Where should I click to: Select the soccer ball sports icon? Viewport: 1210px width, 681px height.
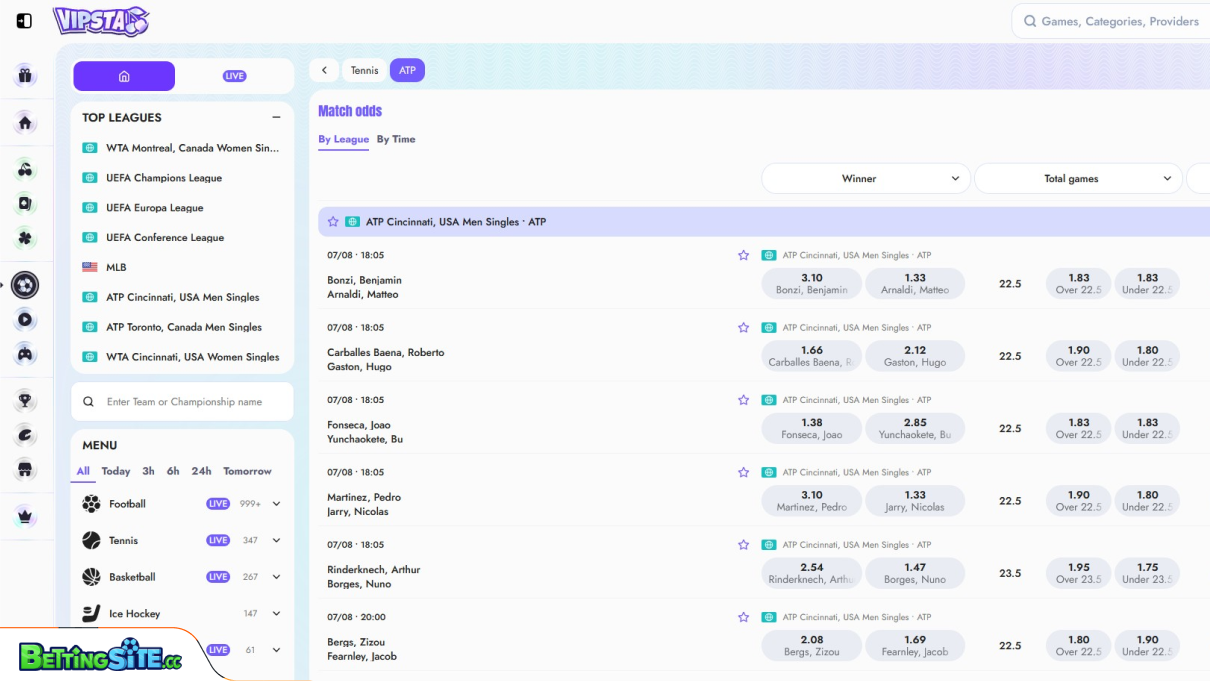(x=25, y=286)
